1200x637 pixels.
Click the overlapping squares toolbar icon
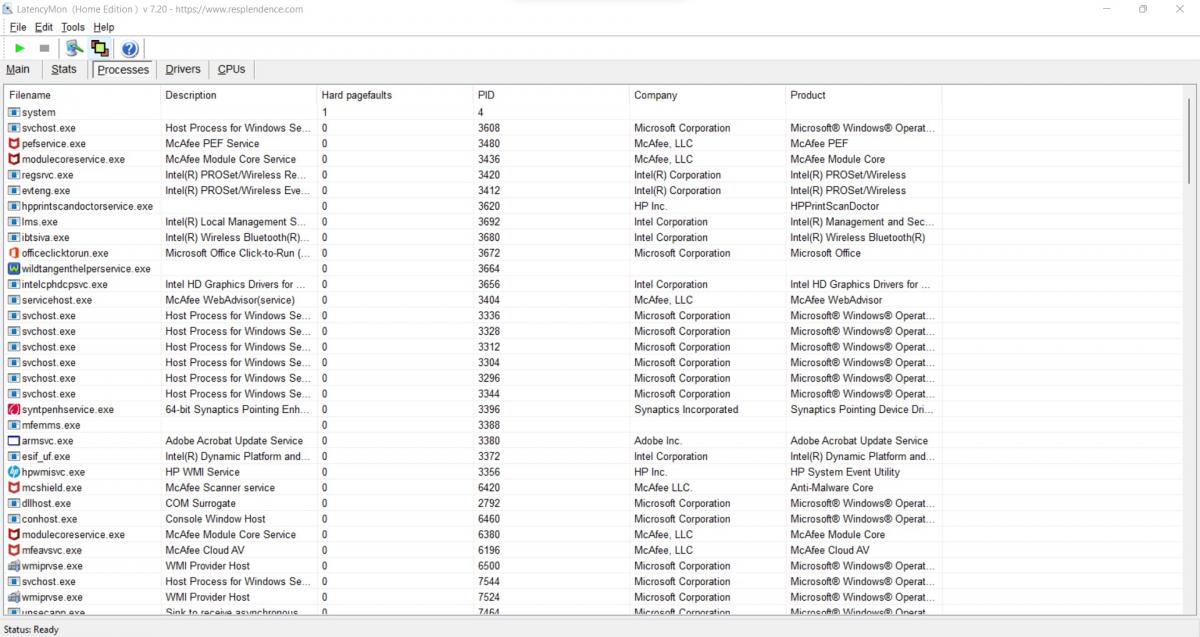pos(99,48)
